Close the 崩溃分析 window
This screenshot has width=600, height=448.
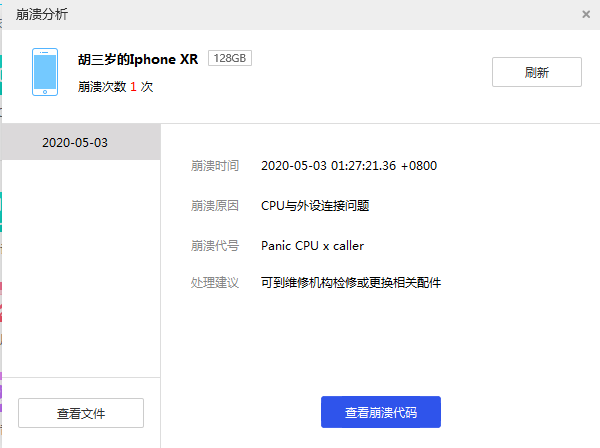pos(585,14)
